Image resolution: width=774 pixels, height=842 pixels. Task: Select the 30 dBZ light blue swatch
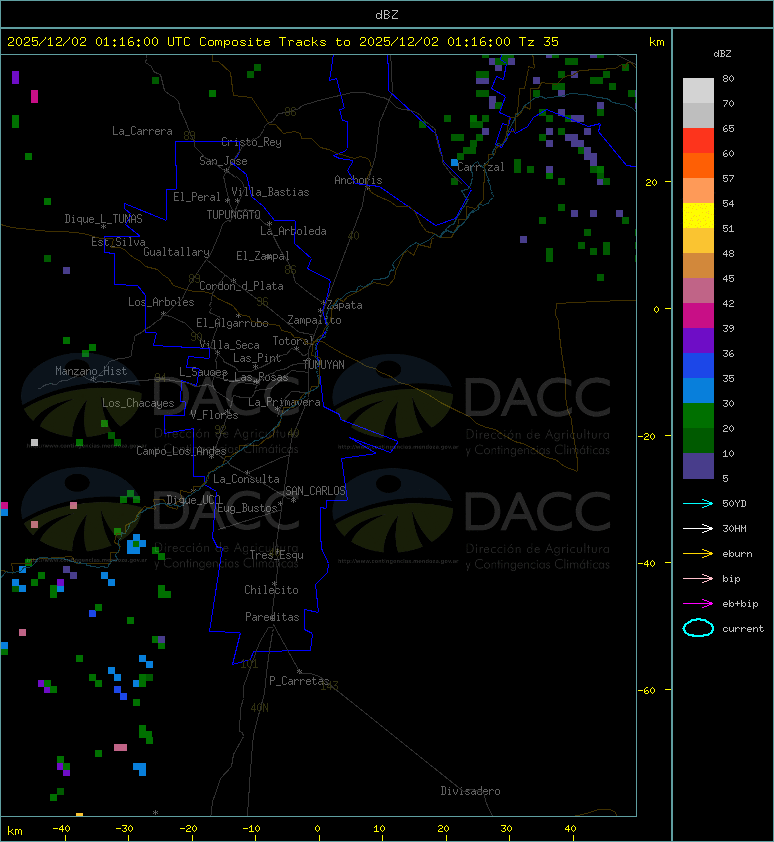[x=698, y=390]
